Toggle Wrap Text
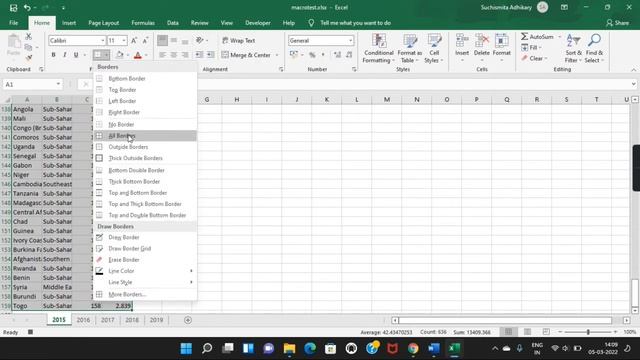The width and height of the screenshot is (640, 360). (239, 40)
